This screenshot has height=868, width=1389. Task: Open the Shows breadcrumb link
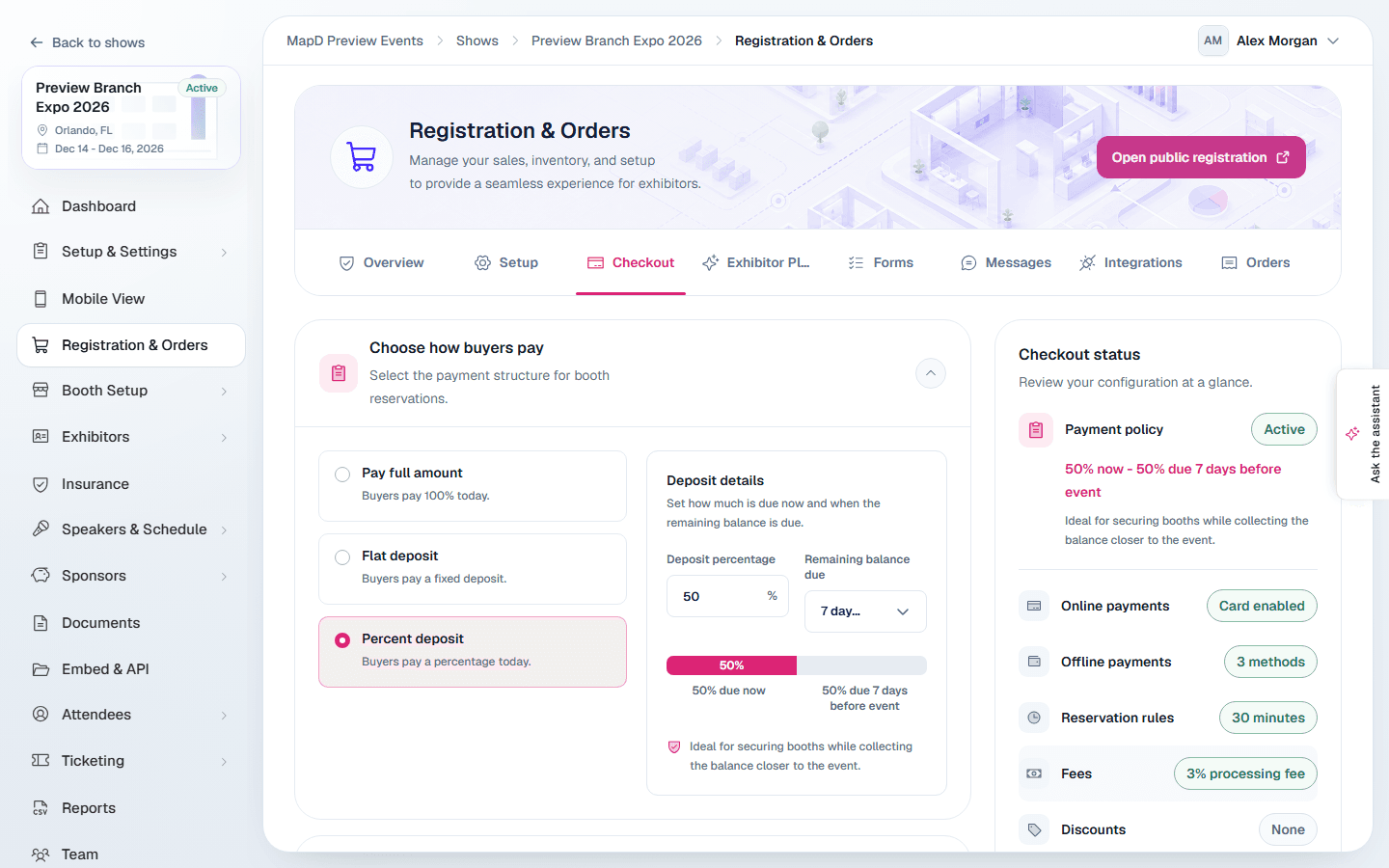coord(477,41)
